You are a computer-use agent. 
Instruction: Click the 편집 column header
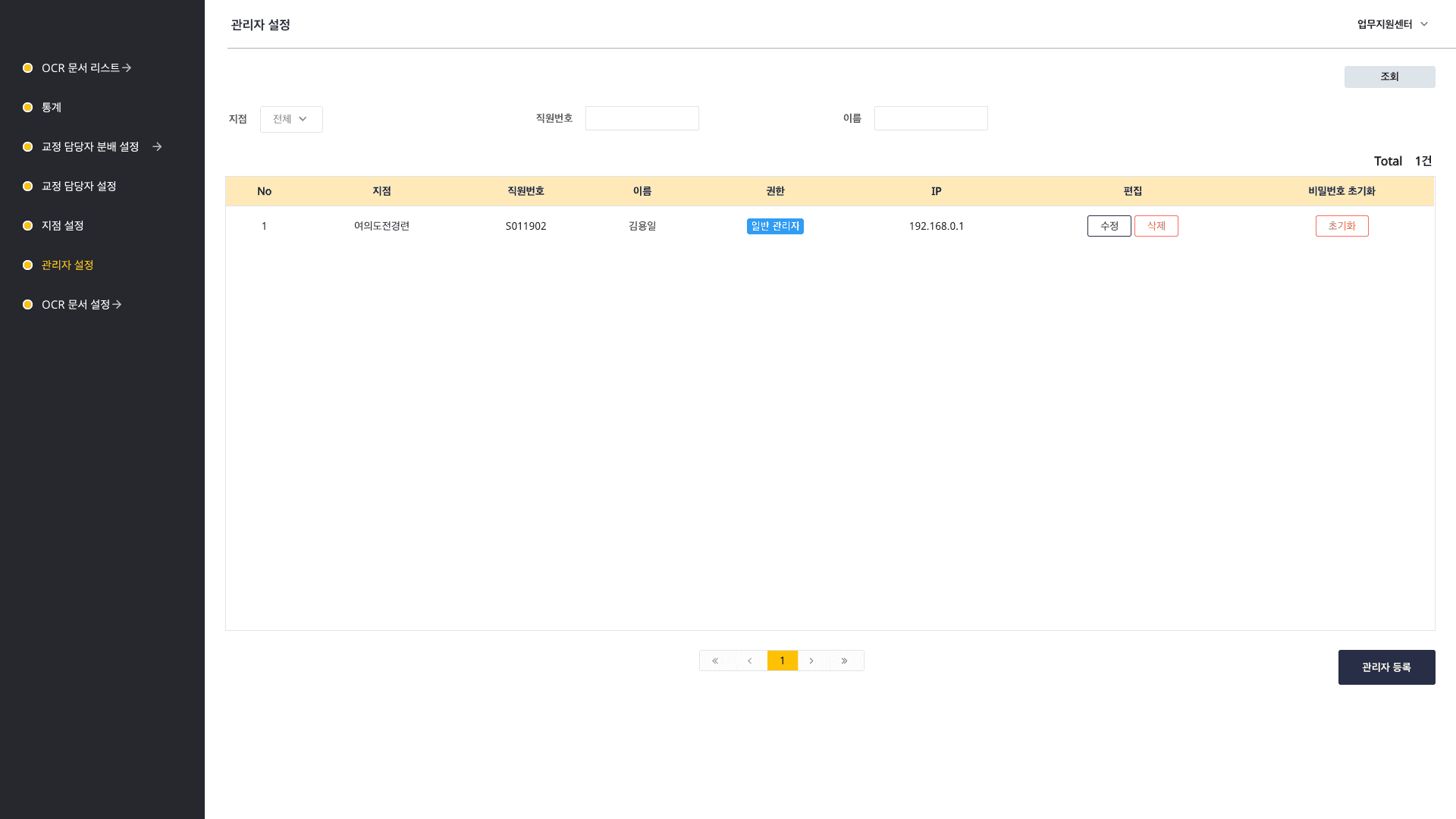1133,191
